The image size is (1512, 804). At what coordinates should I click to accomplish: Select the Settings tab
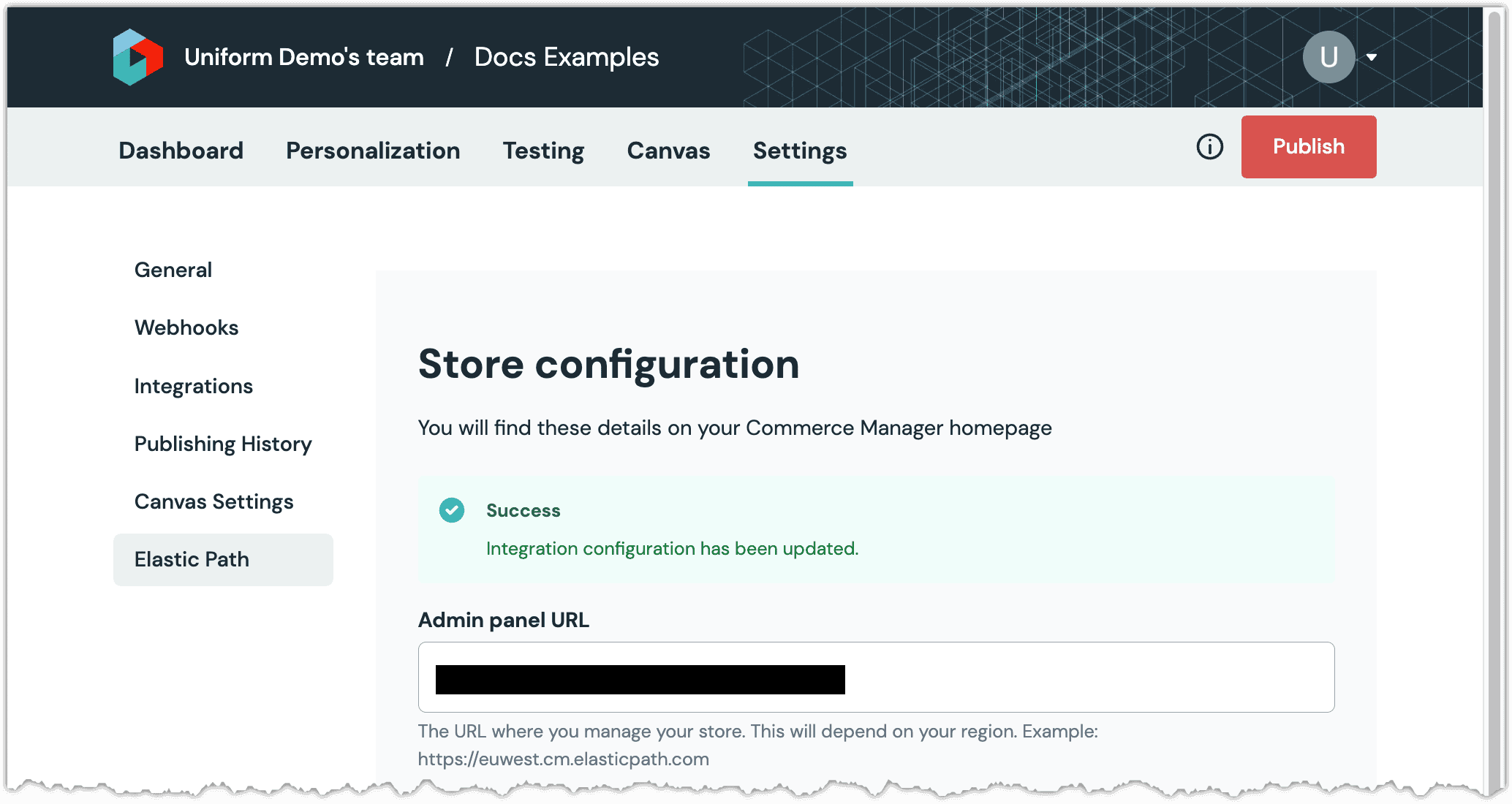tap(800, 151)
